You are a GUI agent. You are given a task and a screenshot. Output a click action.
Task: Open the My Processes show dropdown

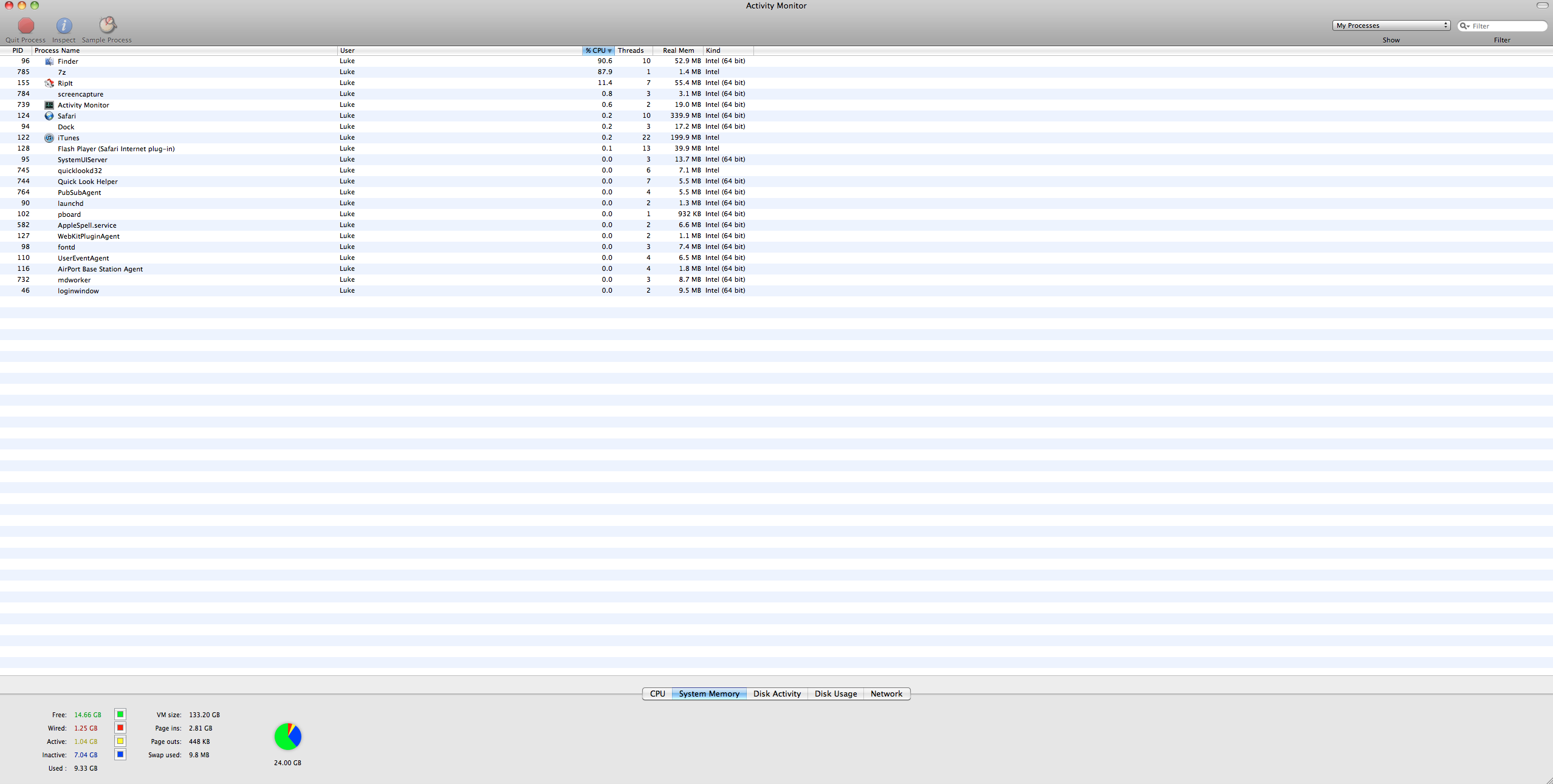coord(1390,26)
